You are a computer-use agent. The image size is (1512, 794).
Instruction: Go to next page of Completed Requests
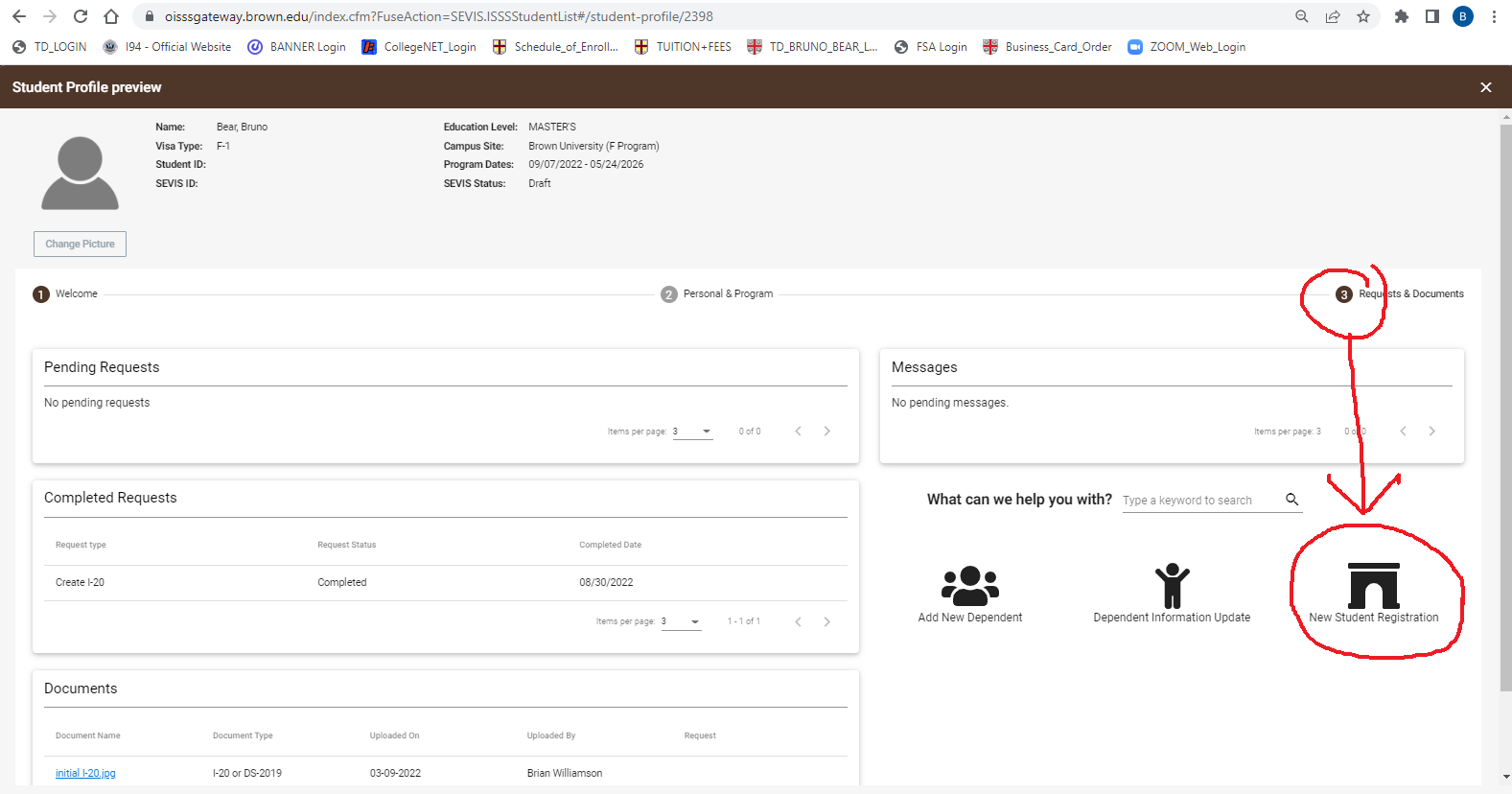click(827, 622)
